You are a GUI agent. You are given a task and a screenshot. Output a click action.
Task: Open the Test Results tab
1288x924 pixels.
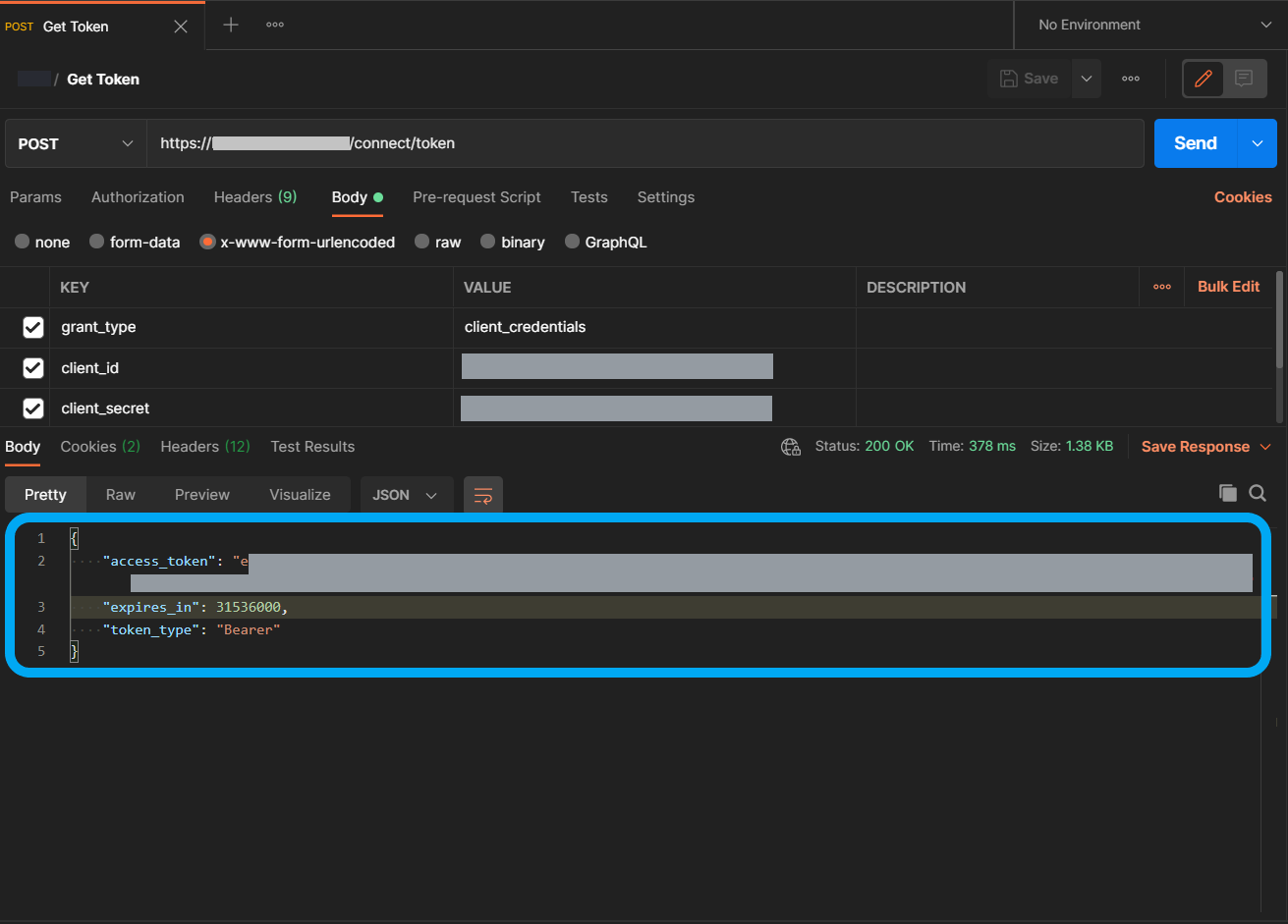[x=312, y=447]
